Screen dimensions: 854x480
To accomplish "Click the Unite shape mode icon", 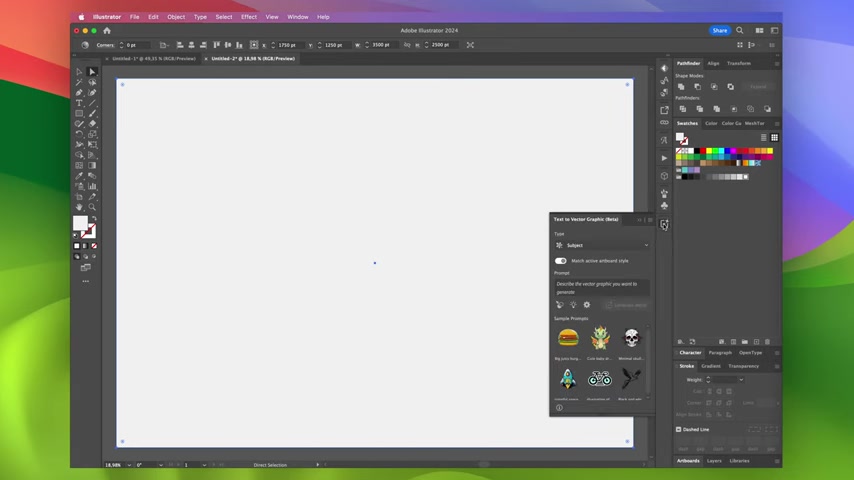I will [x=681, y=87].
